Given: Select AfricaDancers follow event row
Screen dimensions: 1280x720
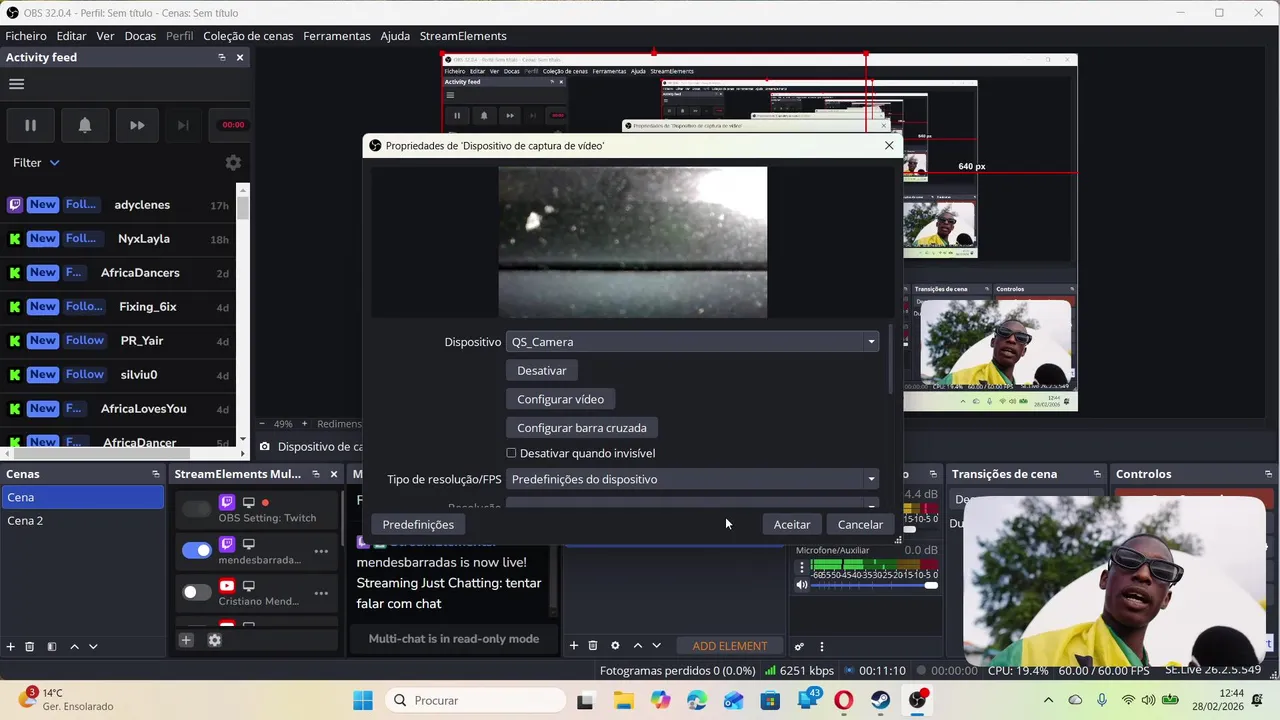Looking at the screenshot, I should tap(118, 273).
